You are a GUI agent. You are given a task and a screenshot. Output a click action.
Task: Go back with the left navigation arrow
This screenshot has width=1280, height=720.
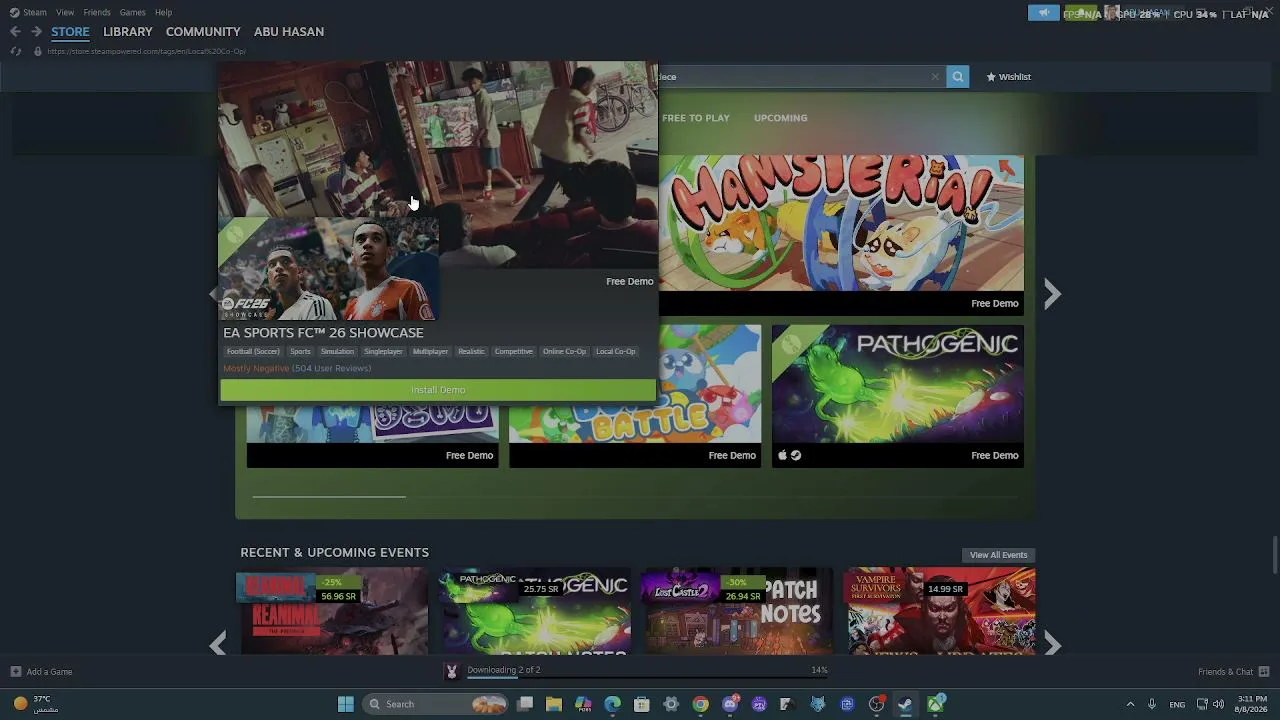pos(15,32)
